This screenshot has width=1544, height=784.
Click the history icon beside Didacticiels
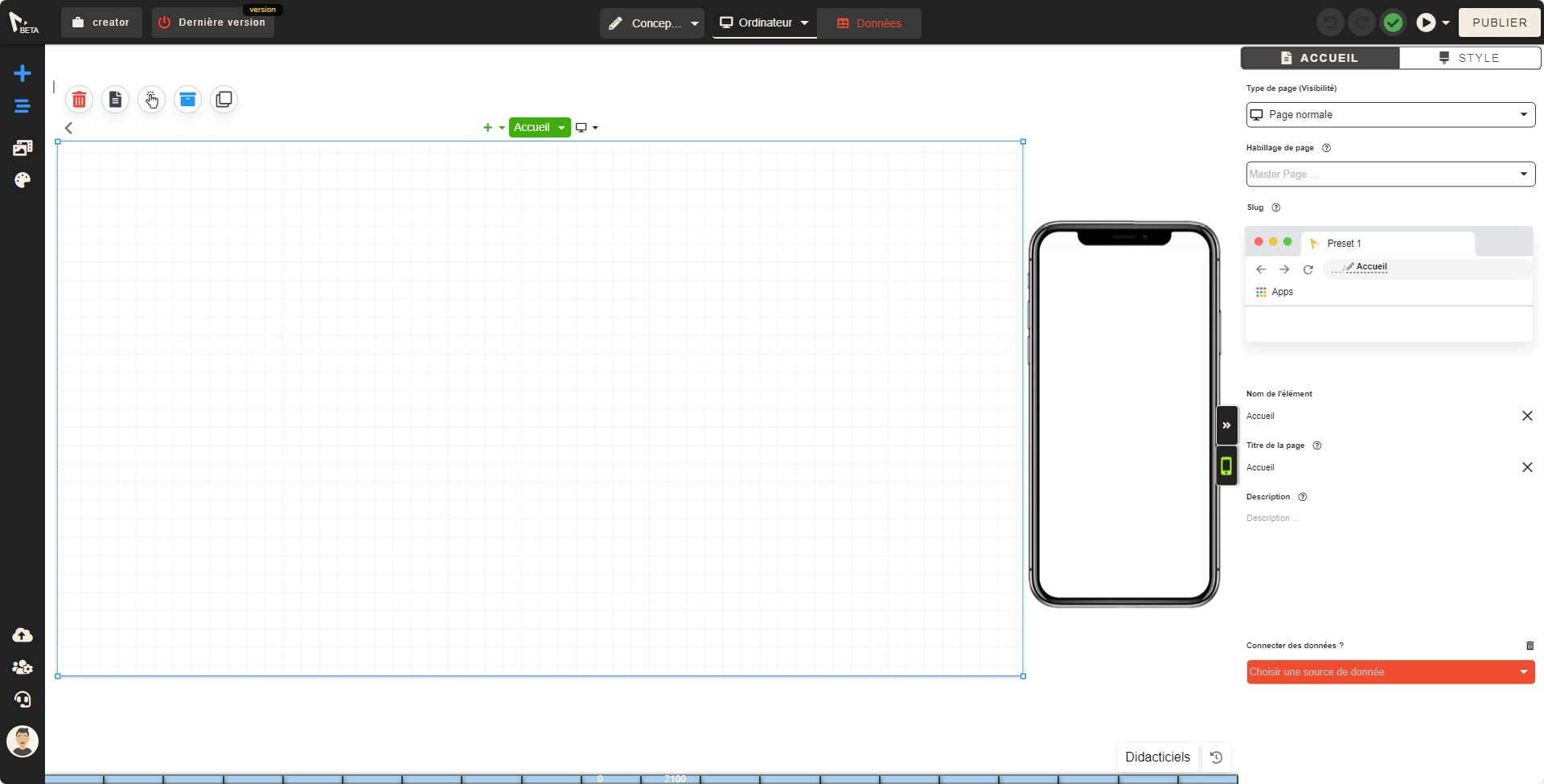(x=1216, y=757)
